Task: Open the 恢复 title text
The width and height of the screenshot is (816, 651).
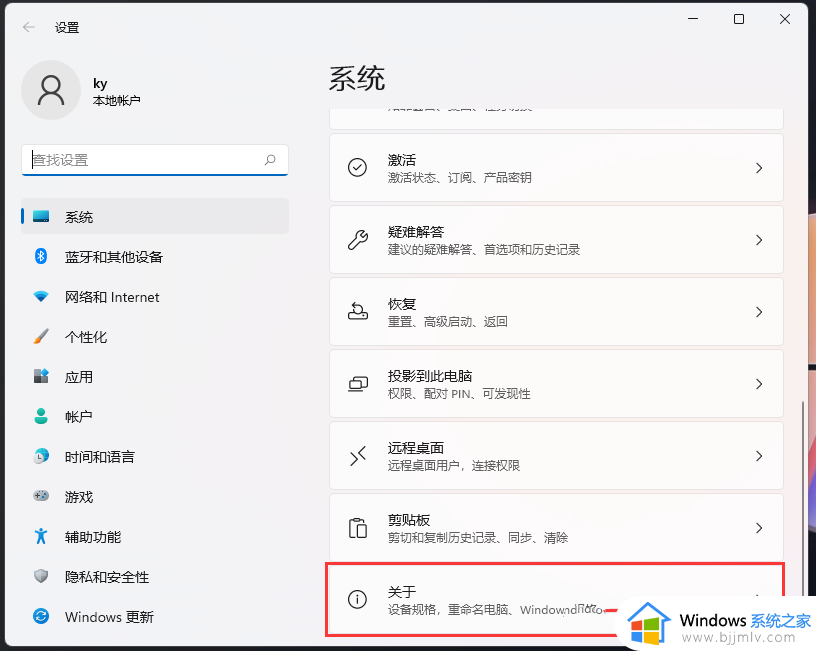Action: coord(402,303)
